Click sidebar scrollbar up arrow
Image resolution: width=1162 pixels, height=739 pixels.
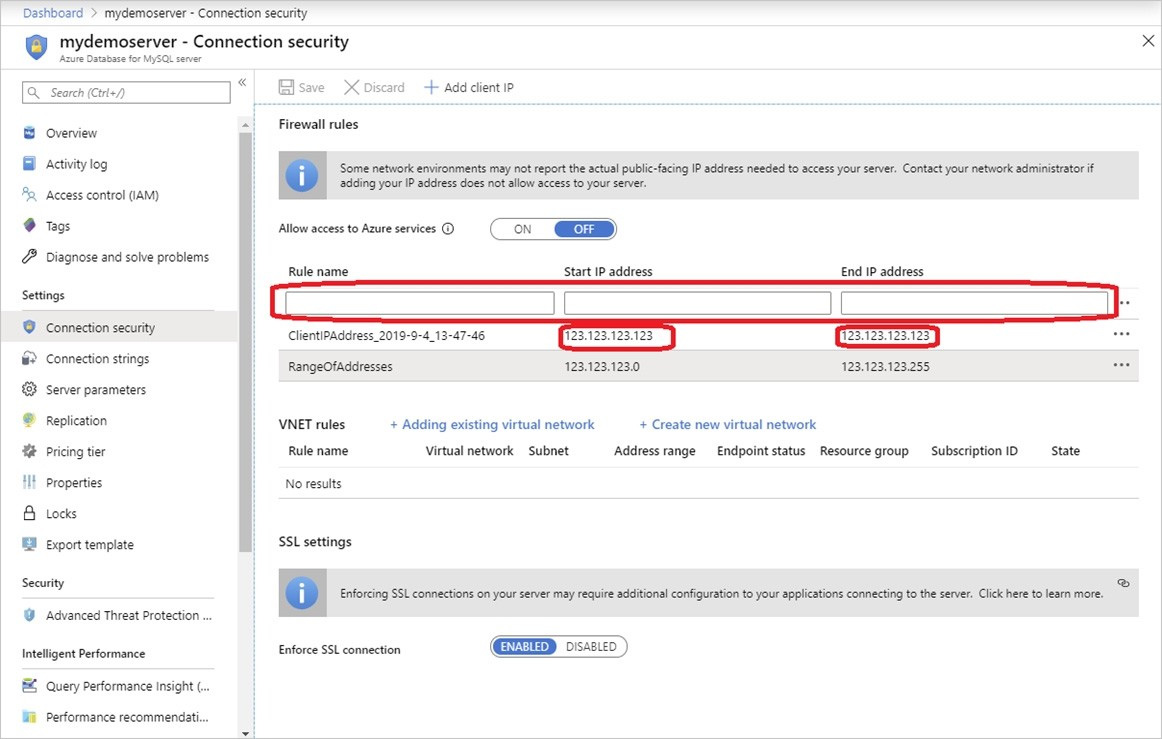click(245, 126)
